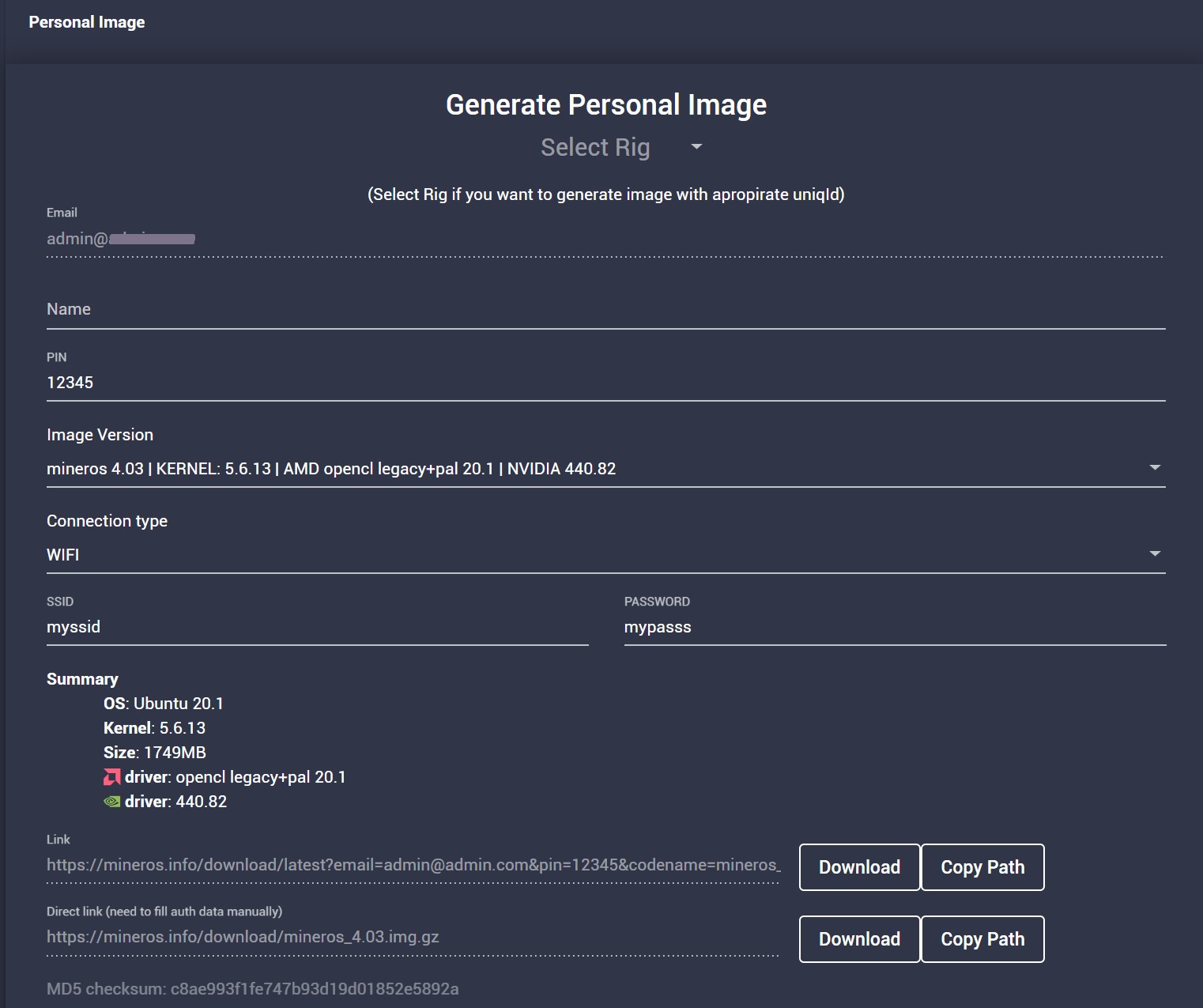The image size is (1203, 1008).
Task: Open the Select Rig dropdown
Action: click(x=621, y=147)
